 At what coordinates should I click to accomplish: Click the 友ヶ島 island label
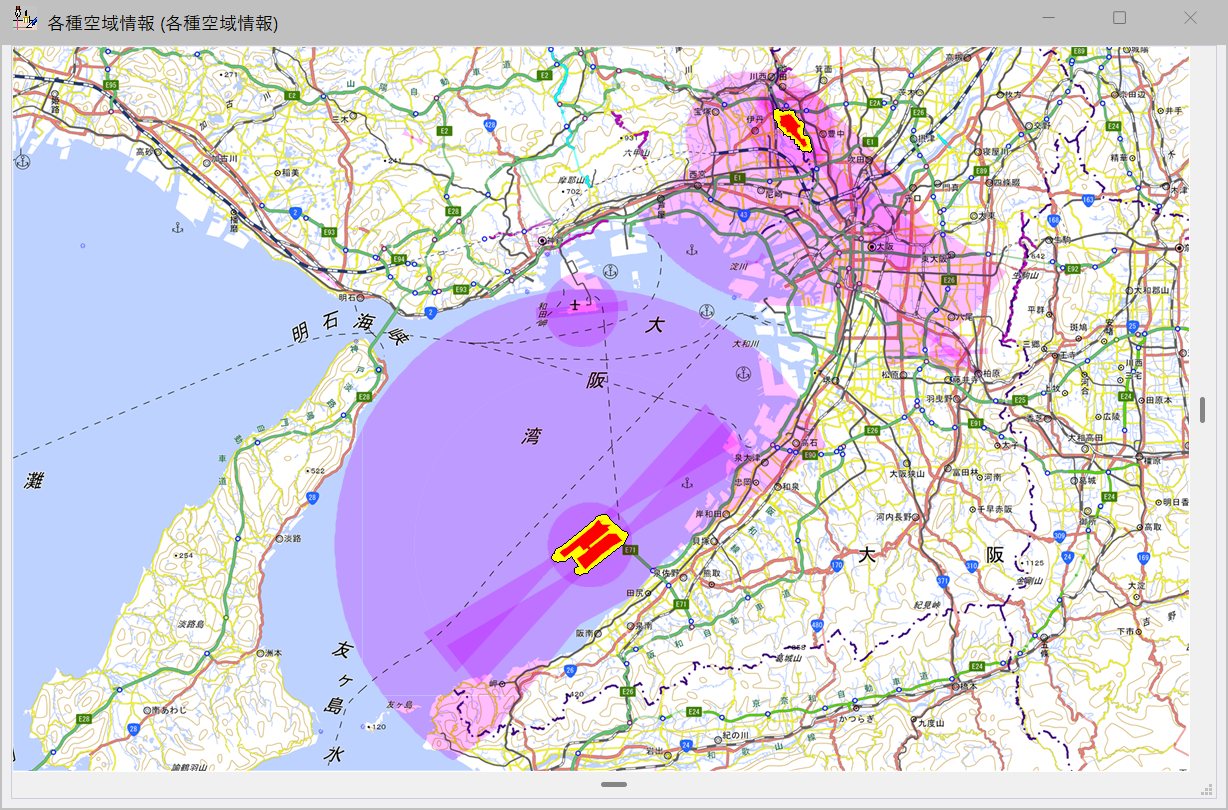point(399,704)
